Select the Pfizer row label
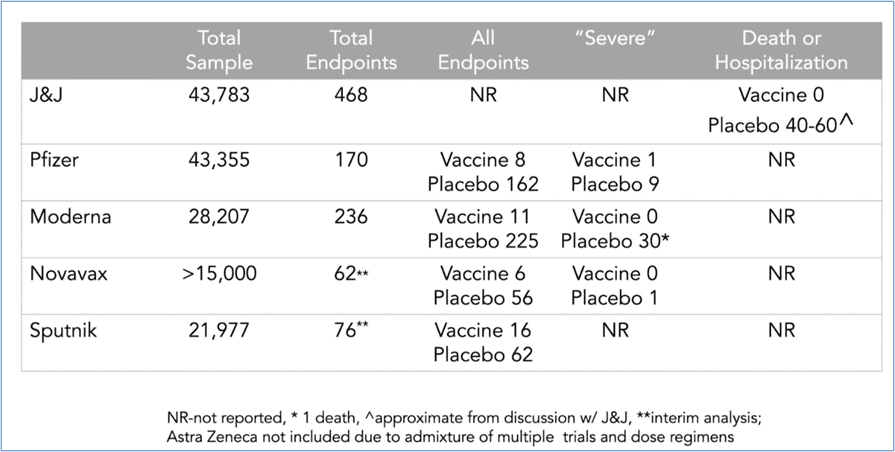The width and height of the screenshot is (895, 452). 60,160
